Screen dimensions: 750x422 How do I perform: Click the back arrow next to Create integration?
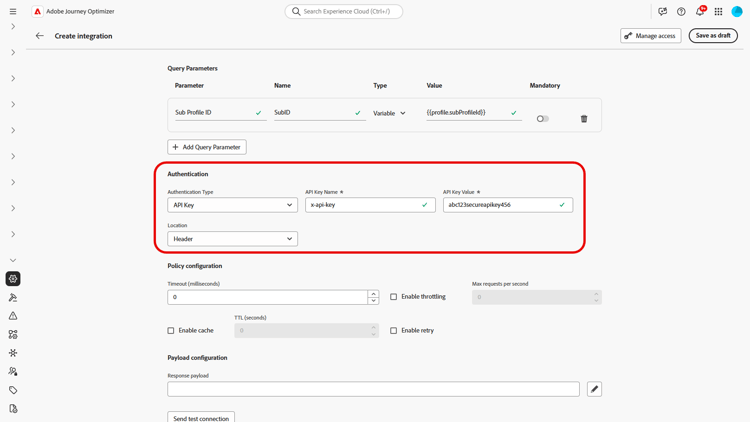(40, 36)
